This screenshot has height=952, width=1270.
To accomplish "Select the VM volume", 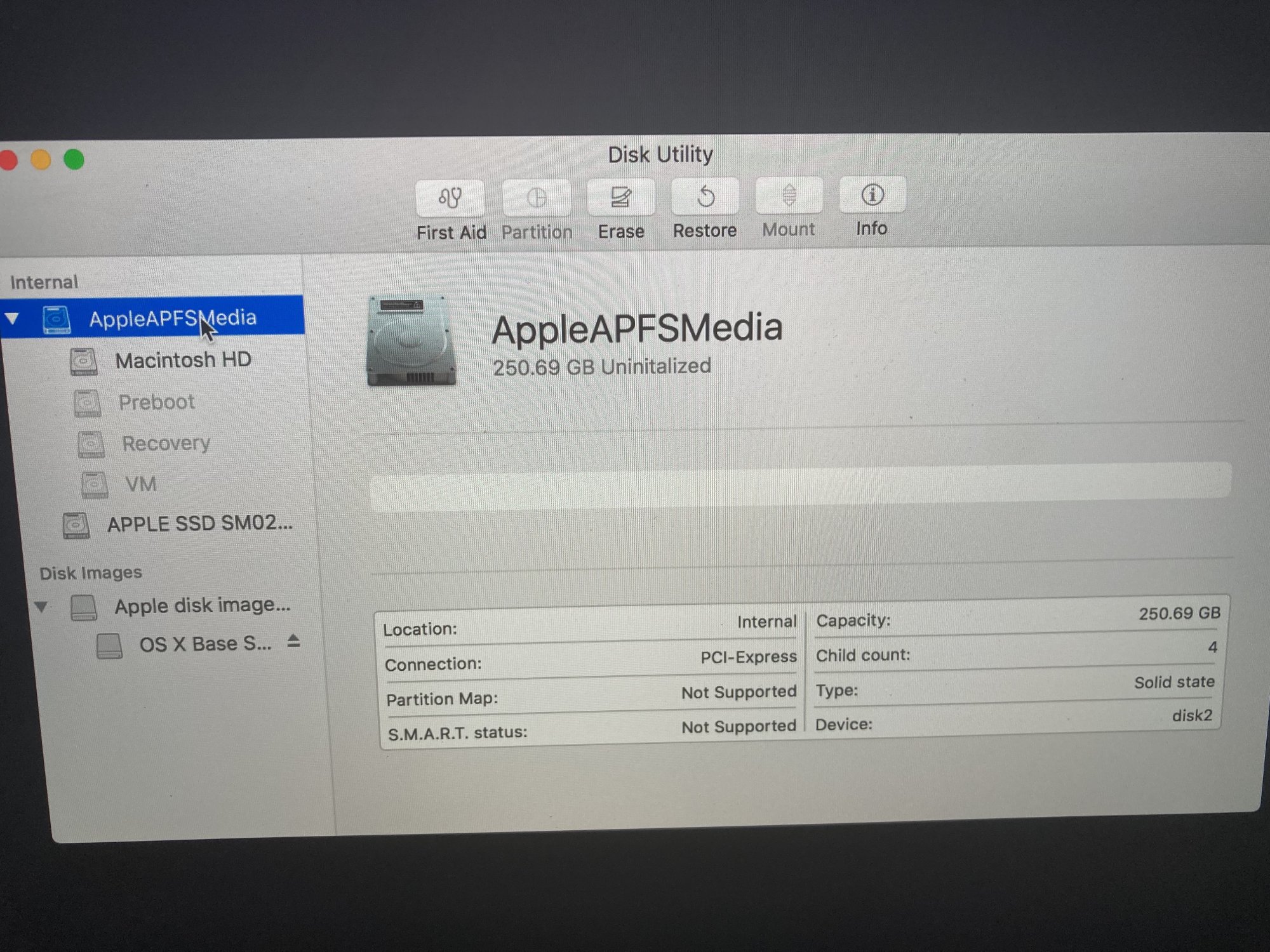I will (140, 484).
